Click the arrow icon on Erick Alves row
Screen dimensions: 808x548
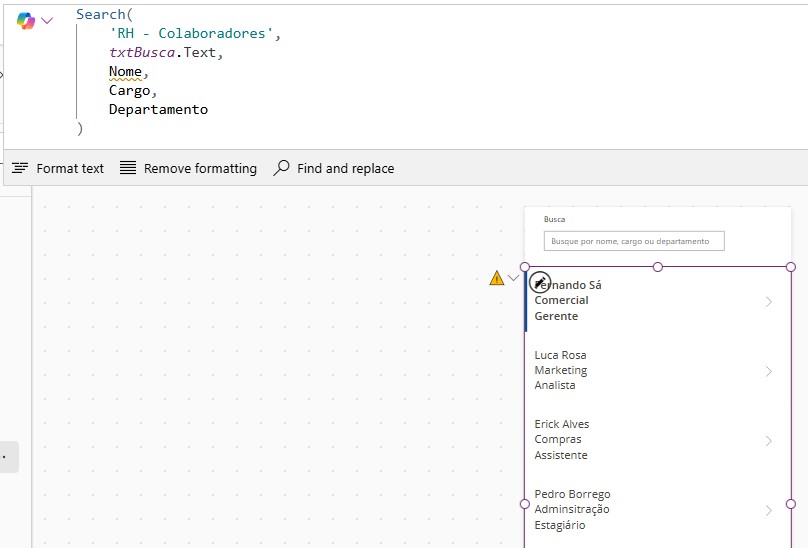click(768, 441)
